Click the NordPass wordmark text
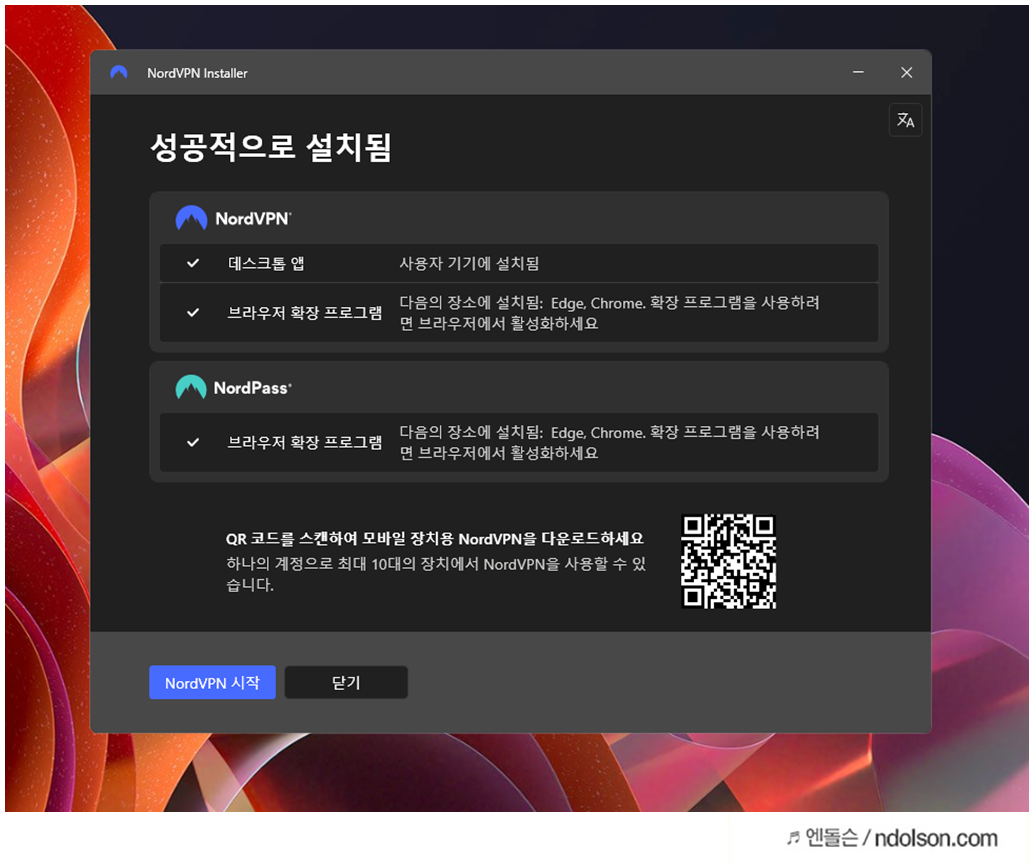1034x864 pixels. [x=253, y=388]
